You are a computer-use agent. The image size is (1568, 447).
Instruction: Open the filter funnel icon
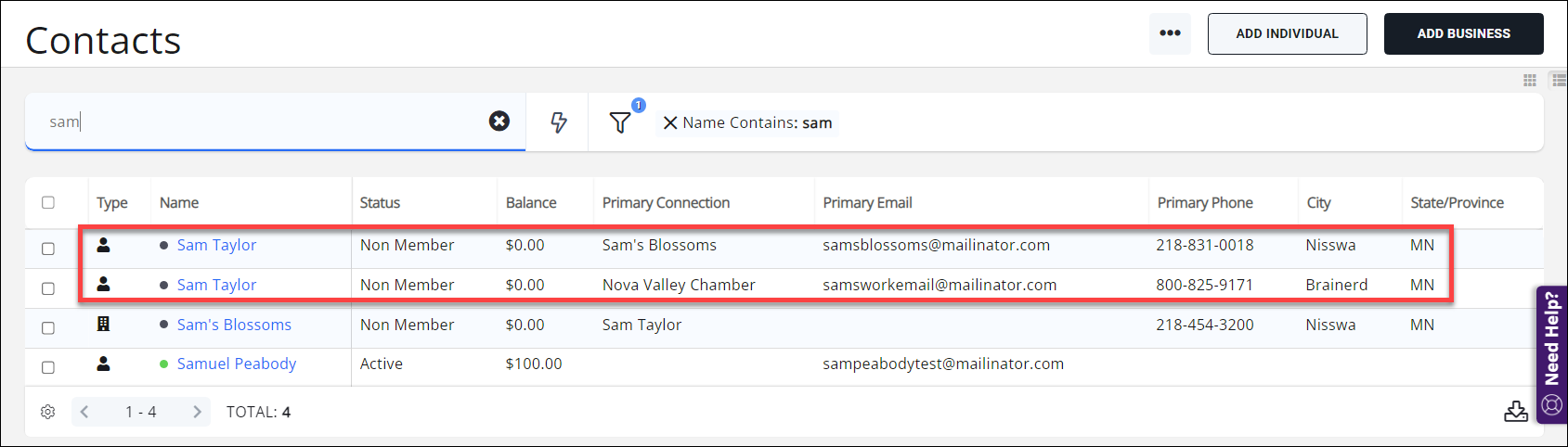pyautogui.click(x=620, y=121)
